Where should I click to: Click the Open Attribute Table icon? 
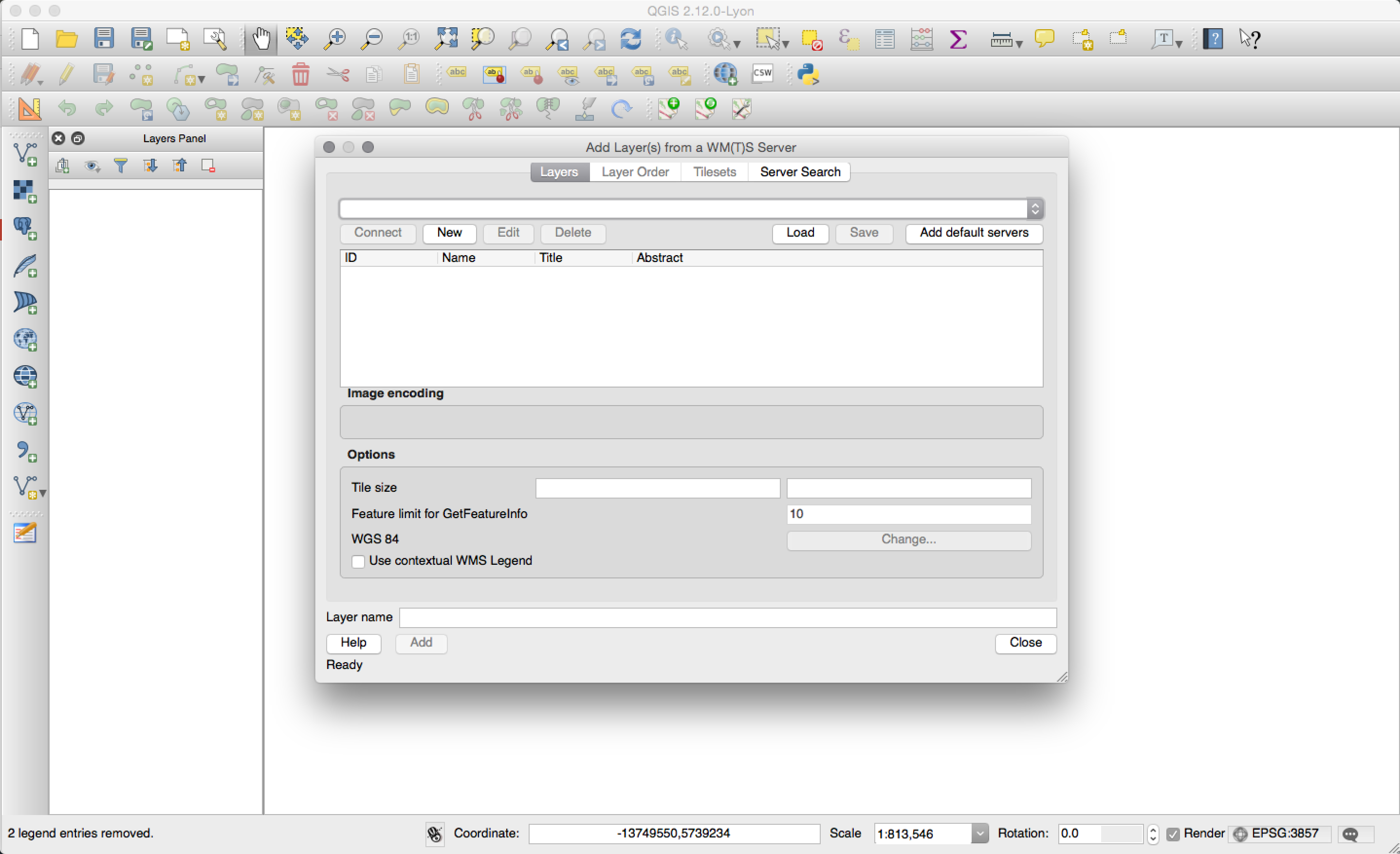pyautogui.click(x=884, y=38)
